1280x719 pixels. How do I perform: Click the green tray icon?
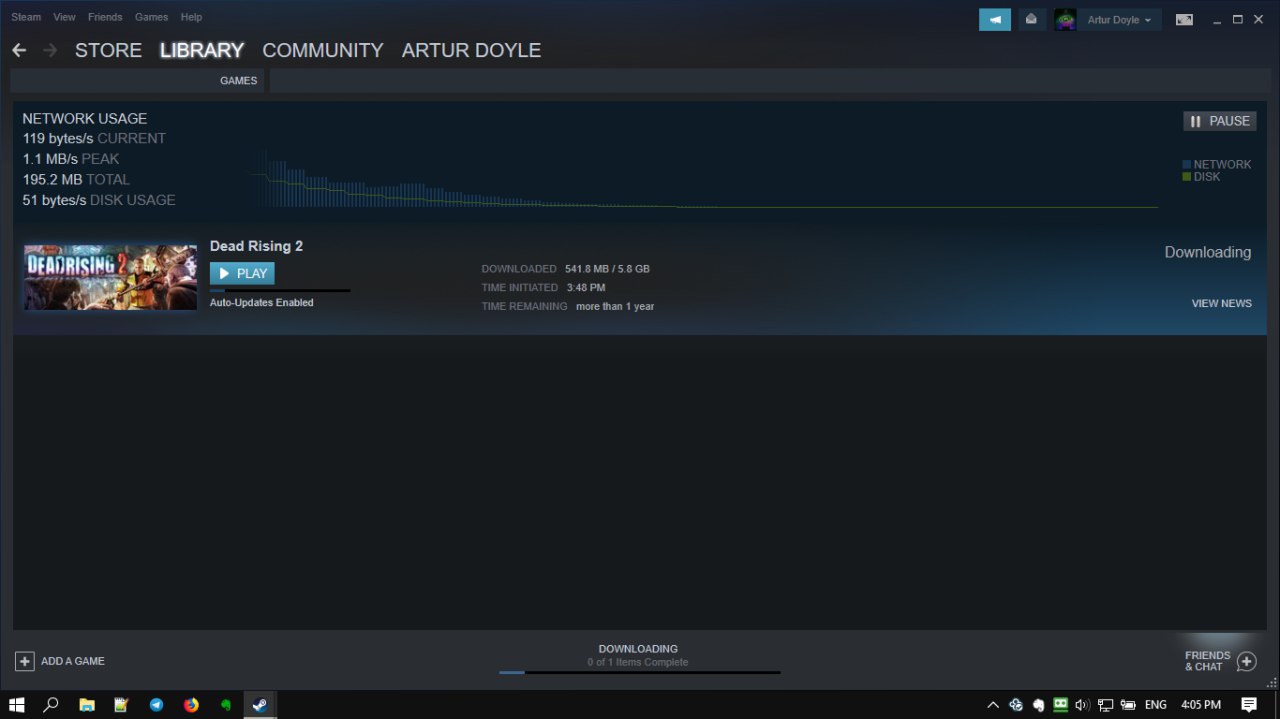point(1060,705)
